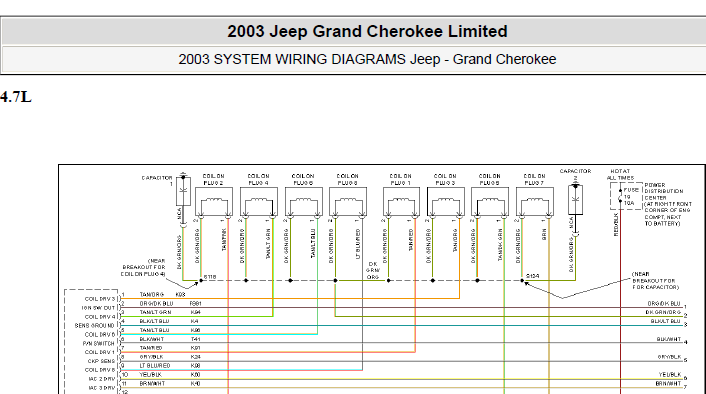Viewport: 706px width, 394px height.
Task: Click the 'NEAR BREAKOUT FOR COIL ON PLUG 4' note
Action: (x=143, y=267)
